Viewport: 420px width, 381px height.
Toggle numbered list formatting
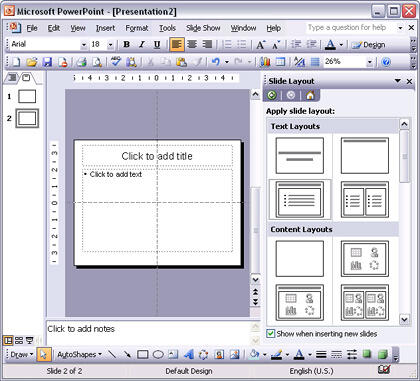pos(227,44)
